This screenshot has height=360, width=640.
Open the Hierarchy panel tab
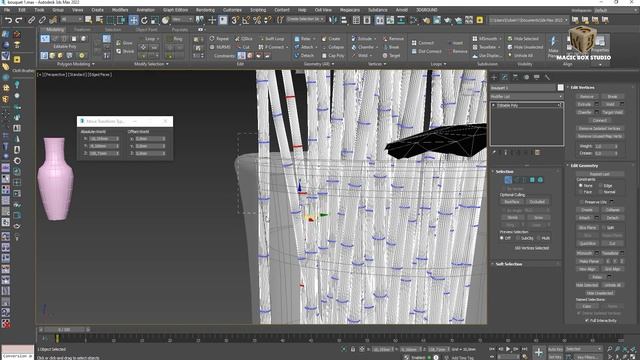pos(515,77)
